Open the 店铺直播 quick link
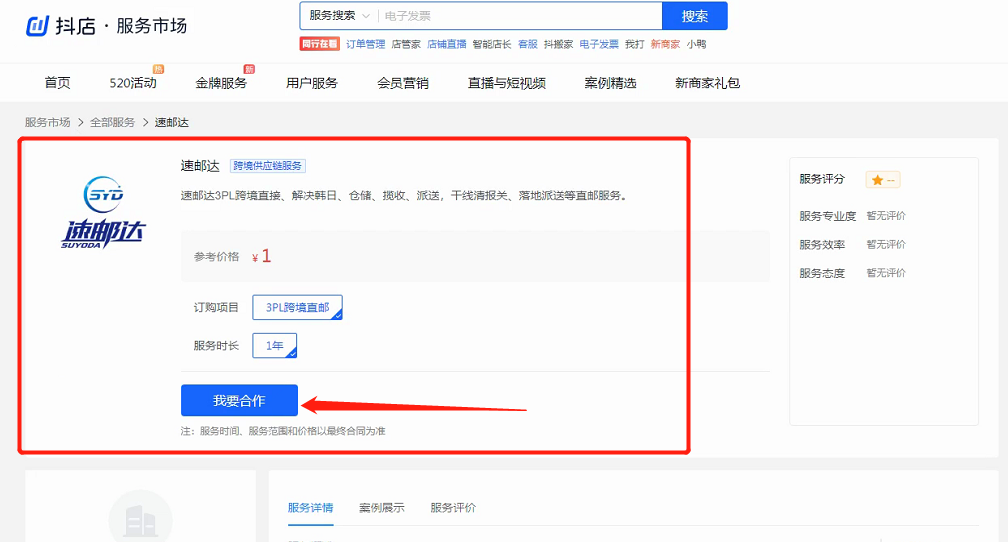 click(x=446, y=44)
